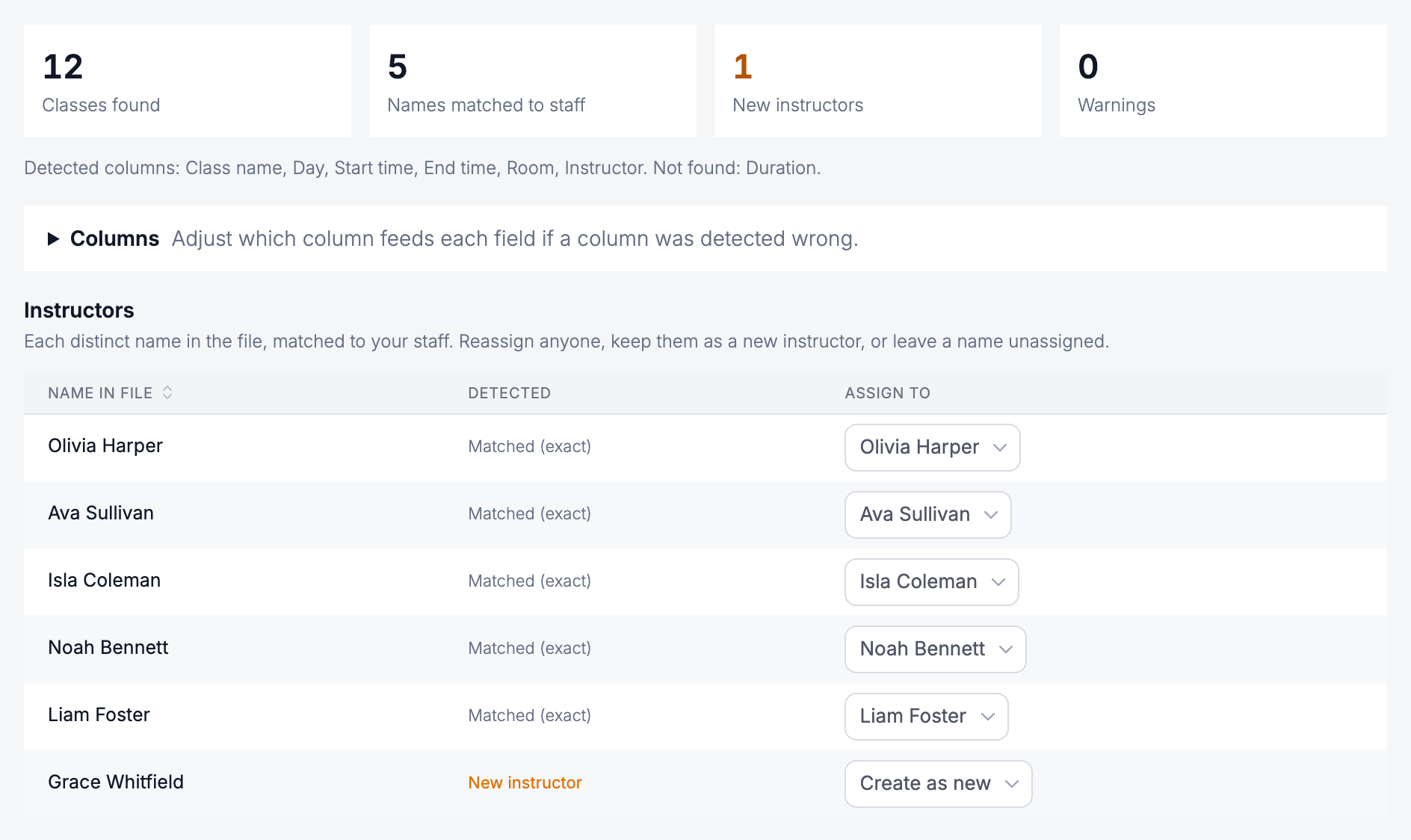Sort by the Name in File sort icon
Screen dimensions: 1411x840
pyautogui.click(x=167, y=393)
